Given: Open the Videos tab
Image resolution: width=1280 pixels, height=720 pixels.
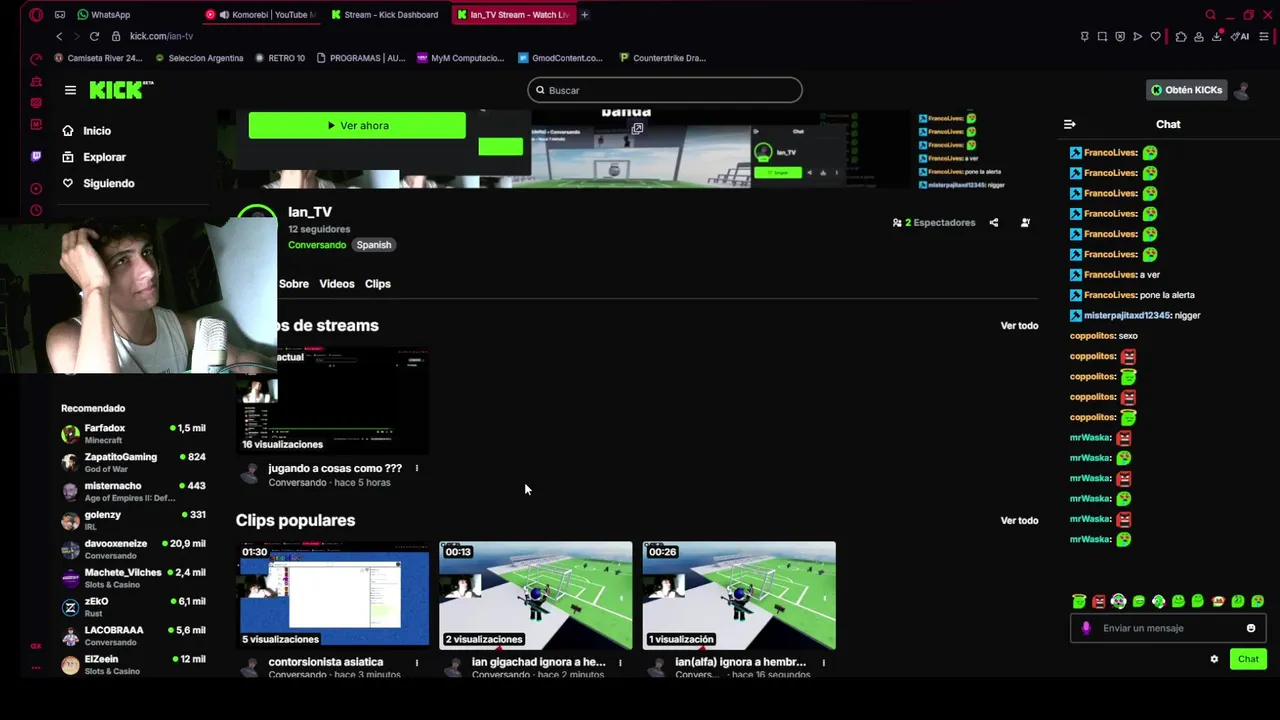Looking at the screenshot, I should tap(337, 284).
